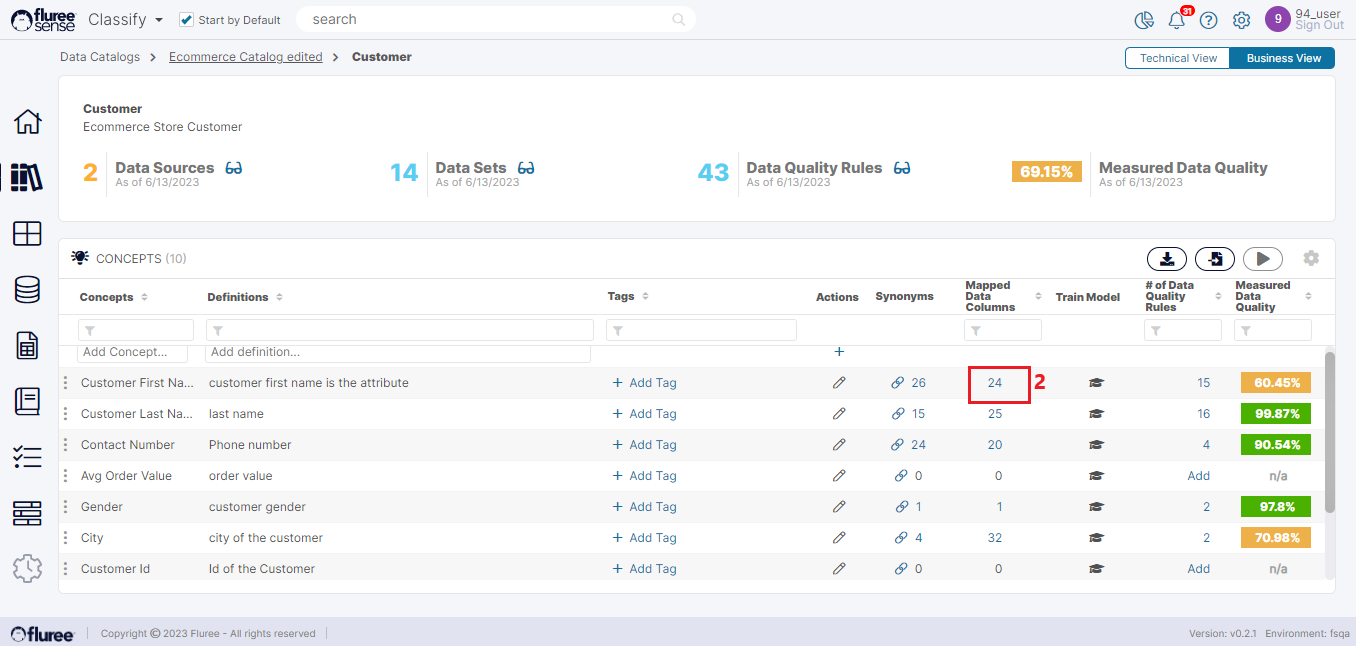Click the Home icon in sidebar
This screenshot has height=646, width=1356.
pyautogui.click(x=27, y=122)
